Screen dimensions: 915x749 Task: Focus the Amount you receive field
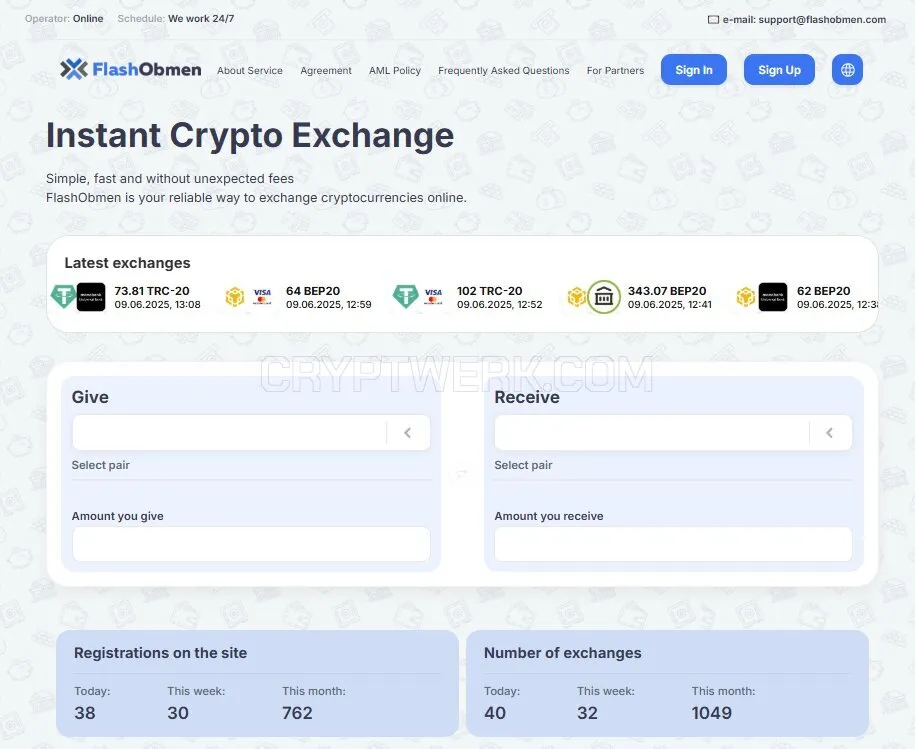[673, 544]
